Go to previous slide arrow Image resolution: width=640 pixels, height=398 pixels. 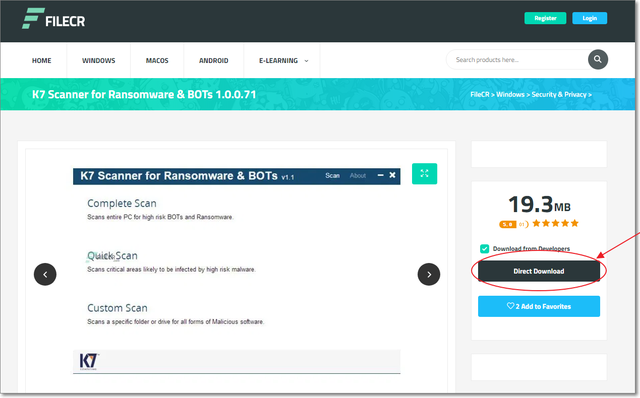tap(45, 274)
